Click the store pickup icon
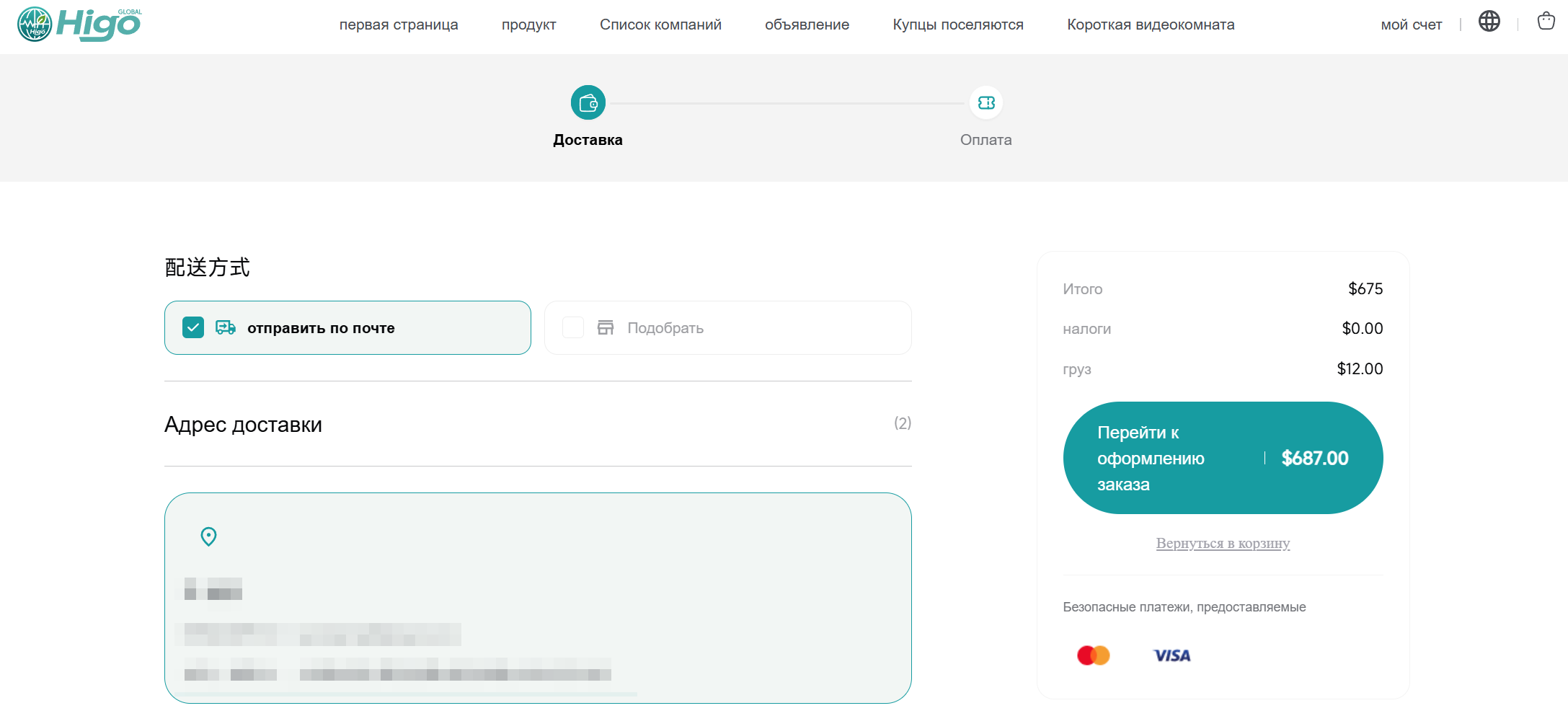1568x716 pixels. coord(606,327)
